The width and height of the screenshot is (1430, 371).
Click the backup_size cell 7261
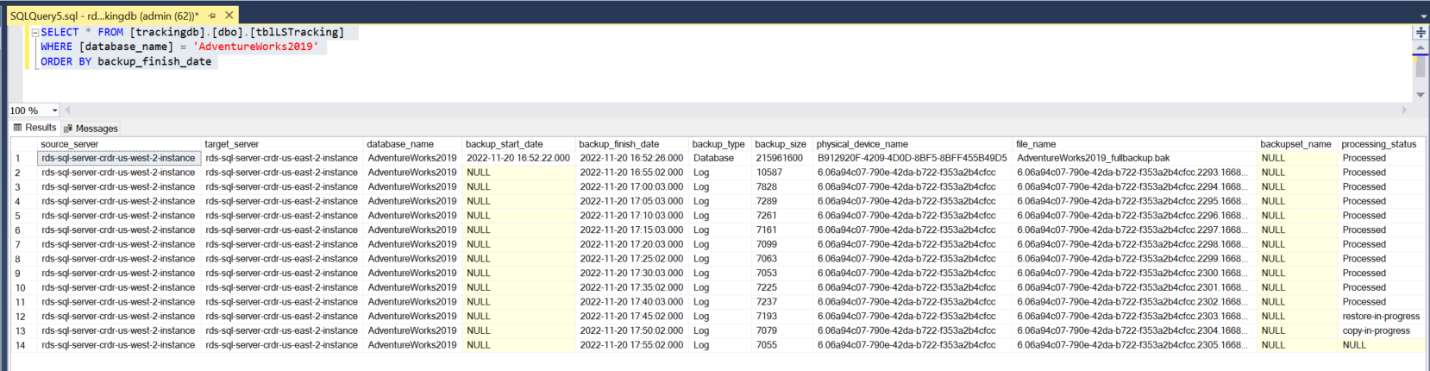783,215
